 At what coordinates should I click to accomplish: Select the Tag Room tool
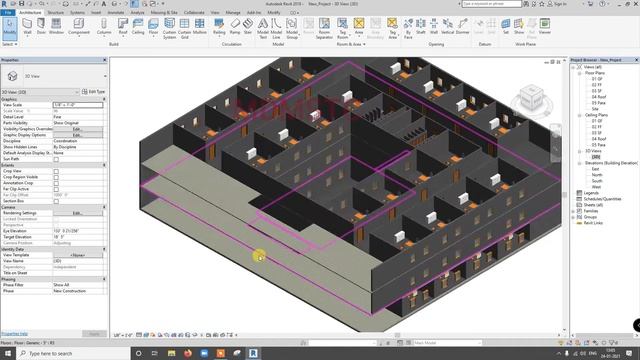(342, 28)
